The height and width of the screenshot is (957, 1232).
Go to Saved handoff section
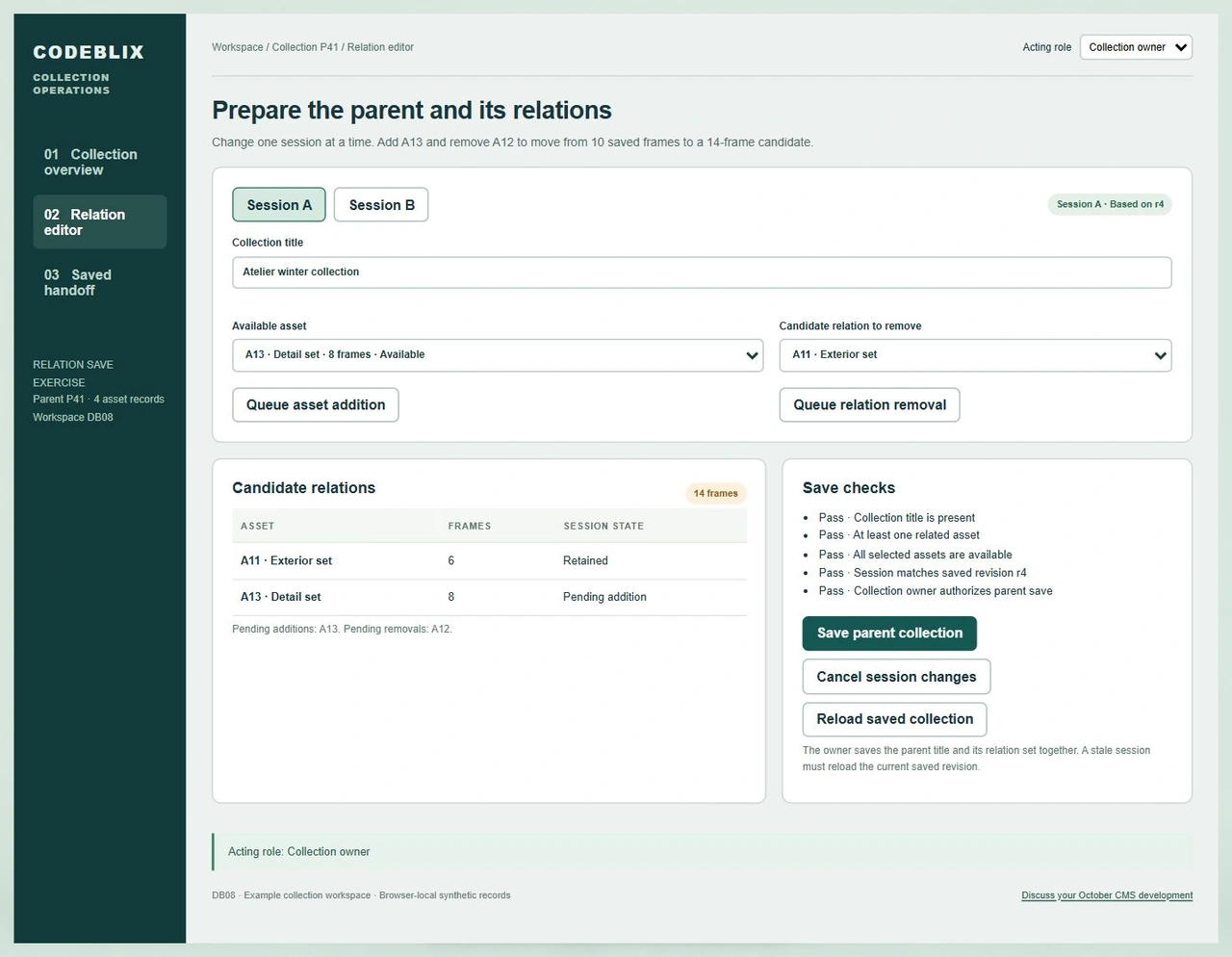click(x=99, y=282)
